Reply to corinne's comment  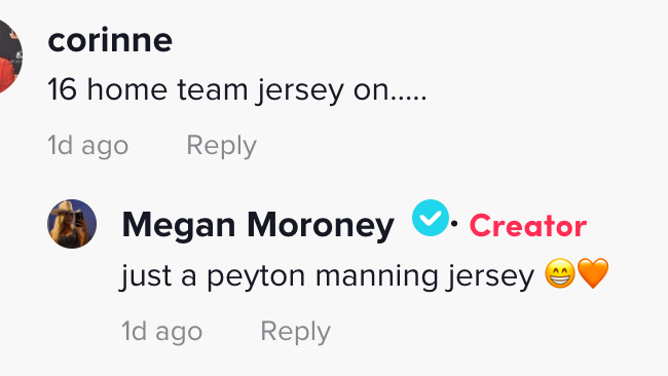point(222,146)
